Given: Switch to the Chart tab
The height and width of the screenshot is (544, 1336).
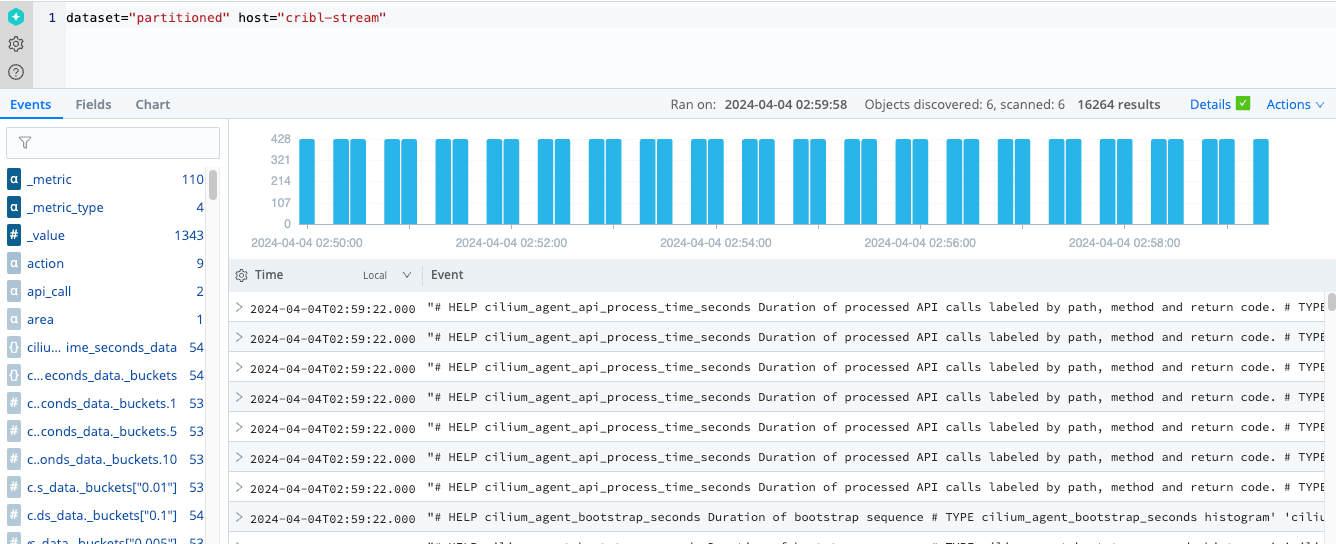Looking at the screenshot, I should coord(153,105).
